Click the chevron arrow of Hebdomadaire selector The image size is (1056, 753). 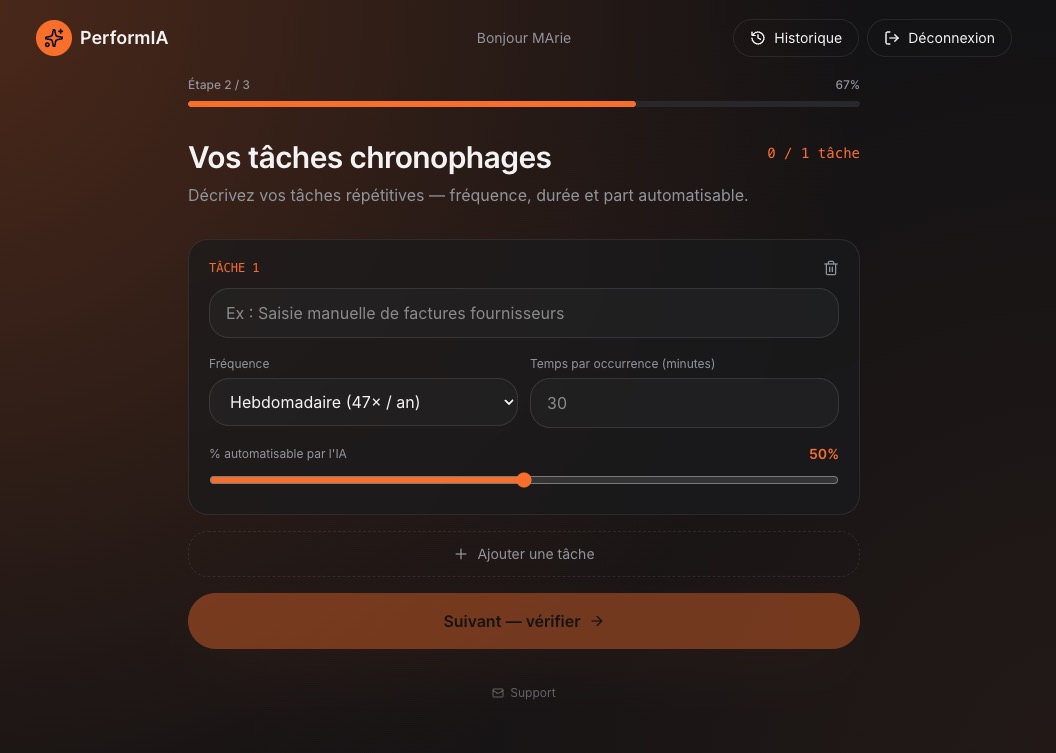508,402
